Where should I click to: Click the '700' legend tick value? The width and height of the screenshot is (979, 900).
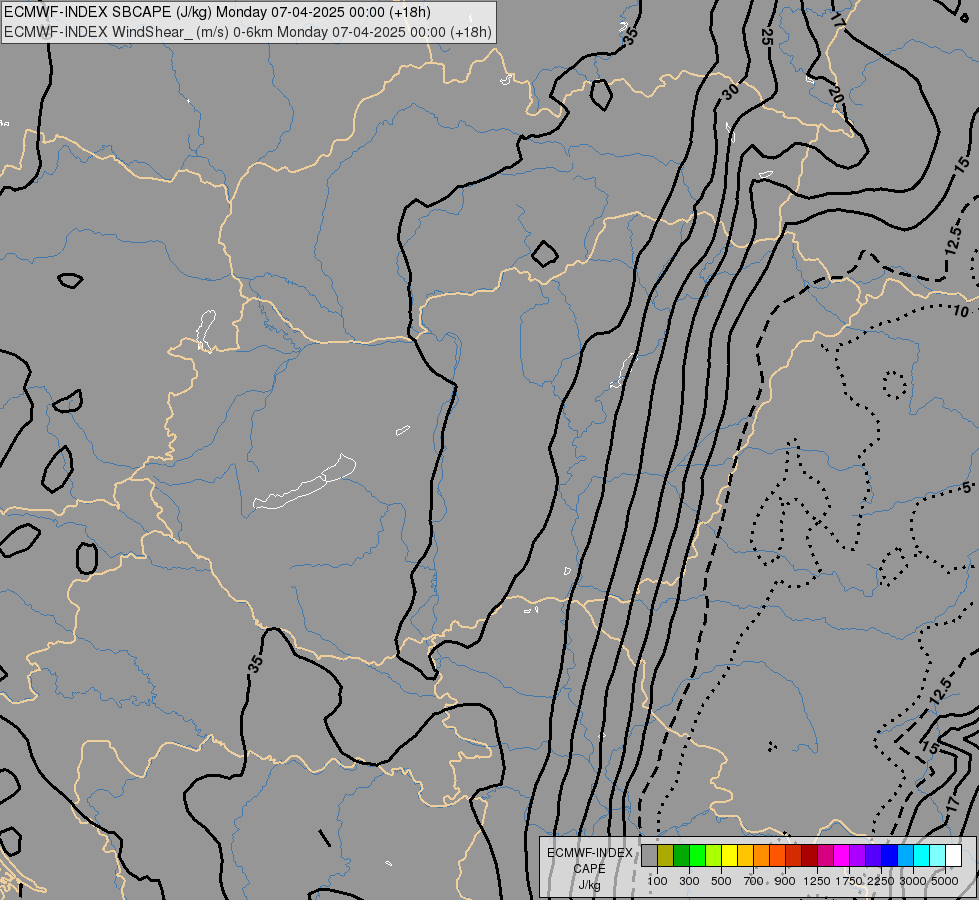pyautogui.click(x=754, y=881)
